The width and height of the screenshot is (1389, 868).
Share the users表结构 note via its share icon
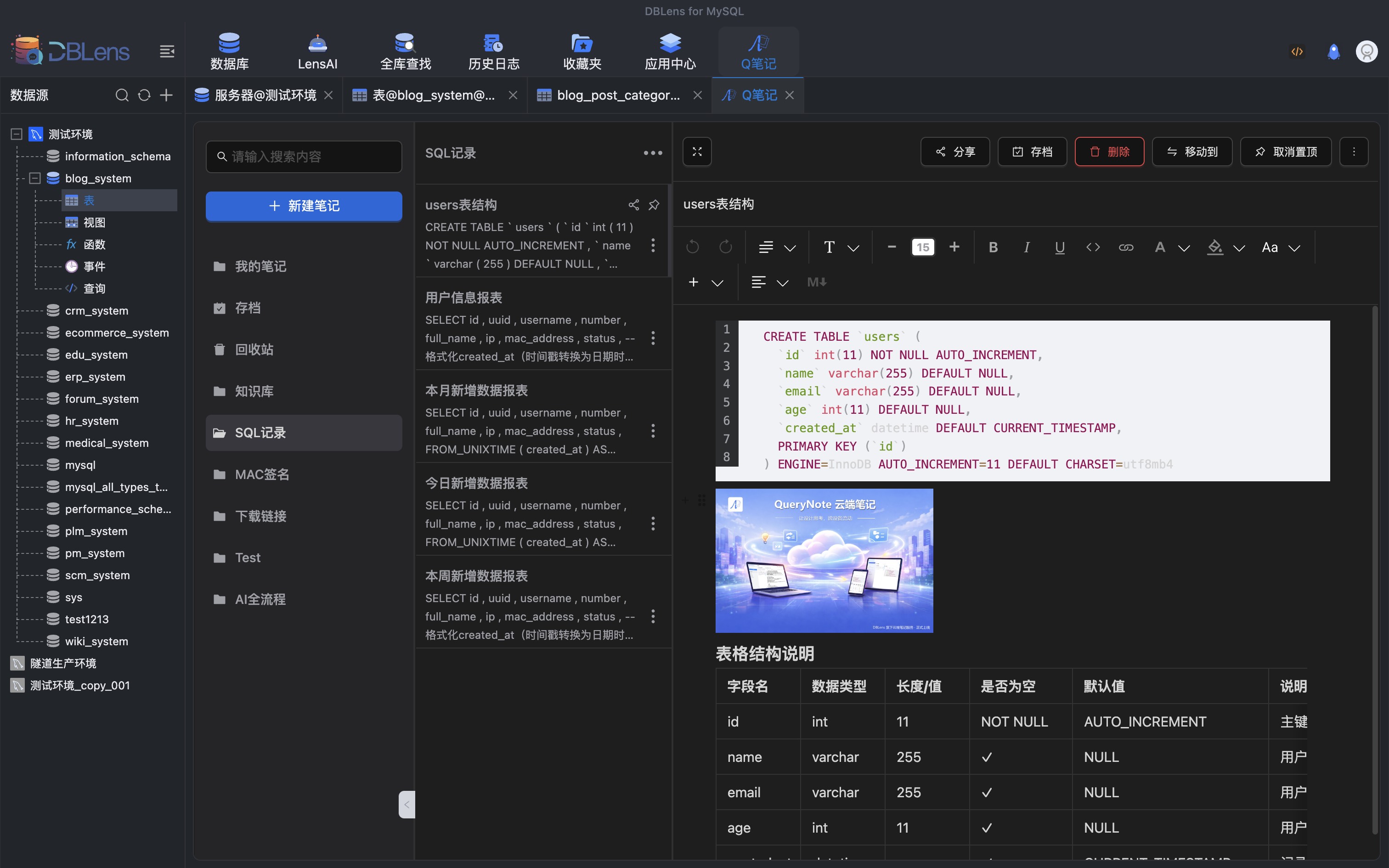point(633,204)
